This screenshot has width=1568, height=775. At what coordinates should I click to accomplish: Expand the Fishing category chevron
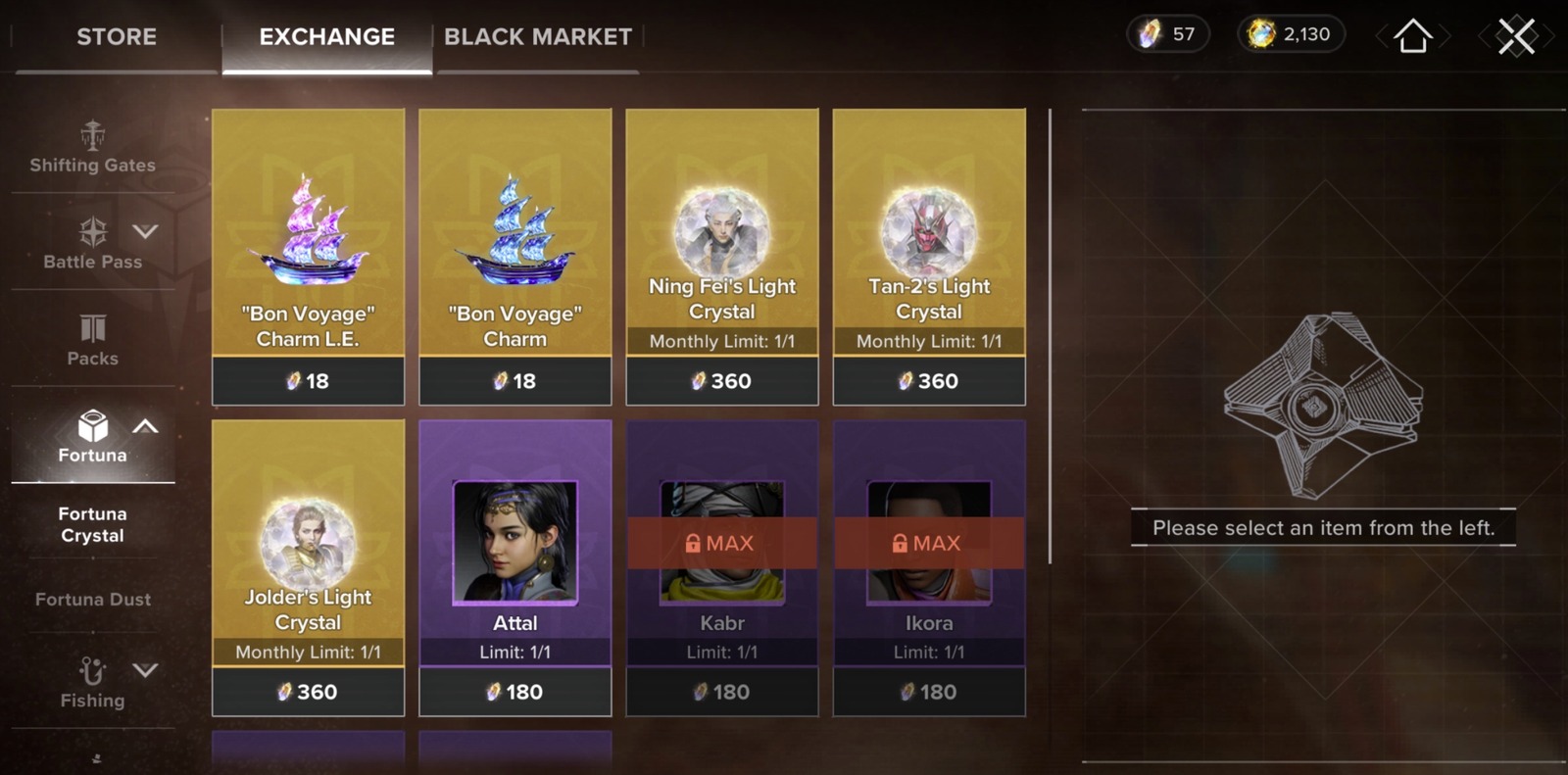coord(145,670)
